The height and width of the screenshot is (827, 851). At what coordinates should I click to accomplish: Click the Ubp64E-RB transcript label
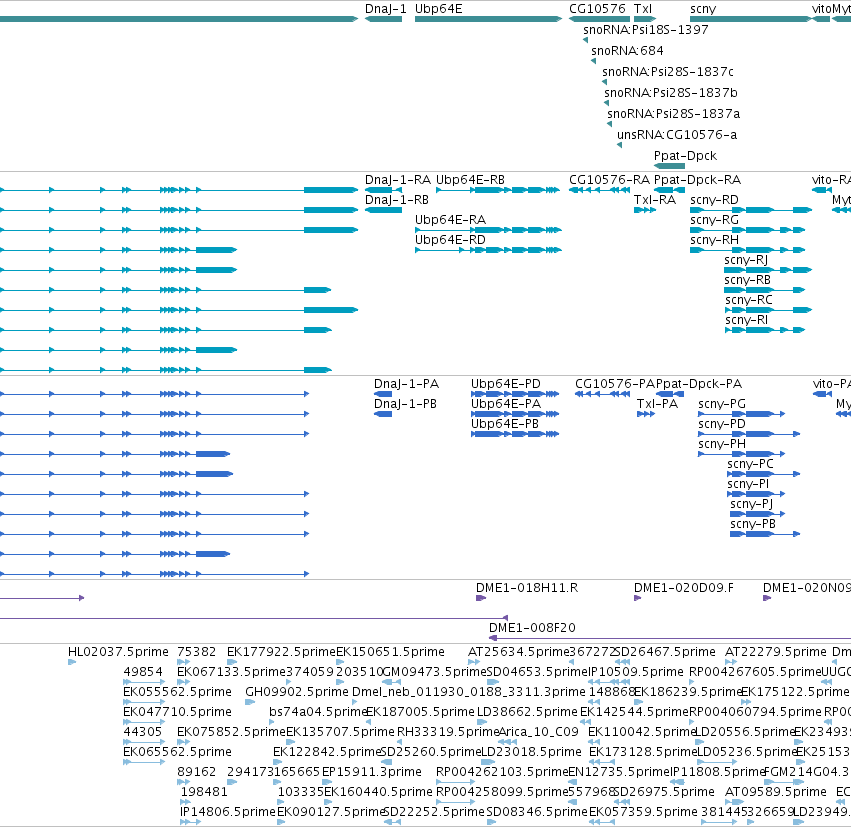pos(470,180)
